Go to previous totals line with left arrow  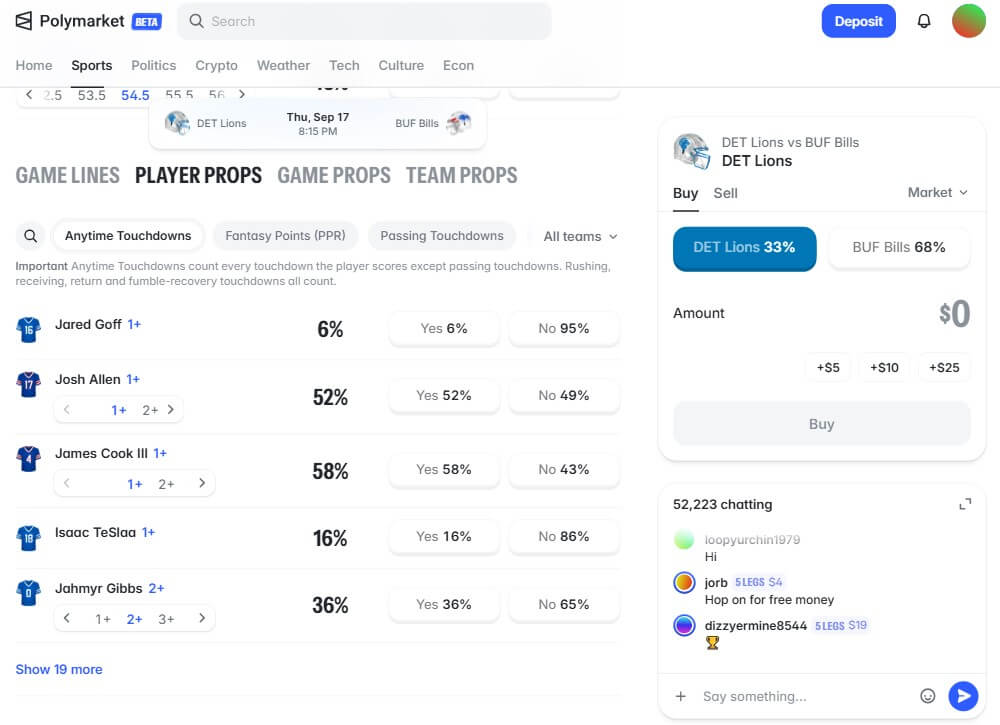click(29, 94)
